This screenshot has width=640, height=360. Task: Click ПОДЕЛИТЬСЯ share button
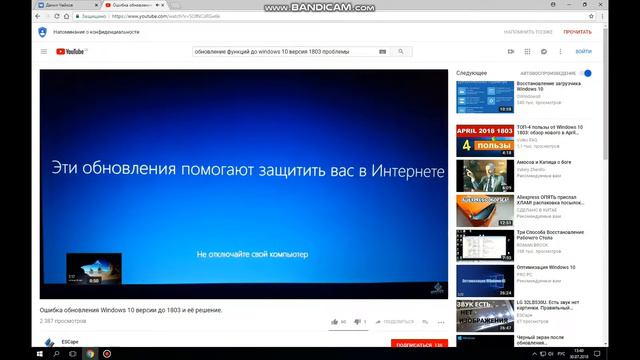[x=394, y=322]
